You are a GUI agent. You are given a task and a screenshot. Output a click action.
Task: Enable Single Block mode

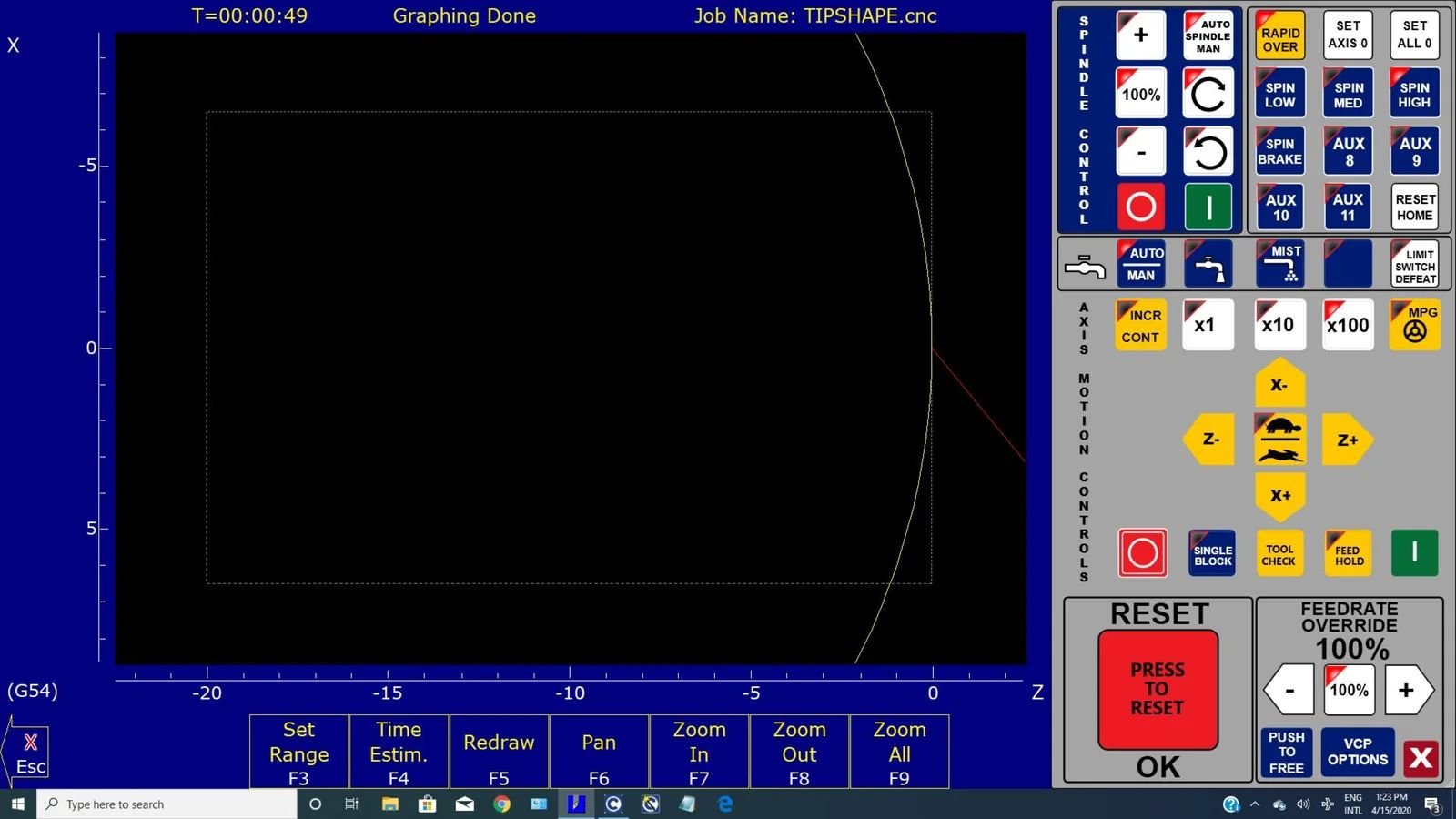(x=1212, y=553)
